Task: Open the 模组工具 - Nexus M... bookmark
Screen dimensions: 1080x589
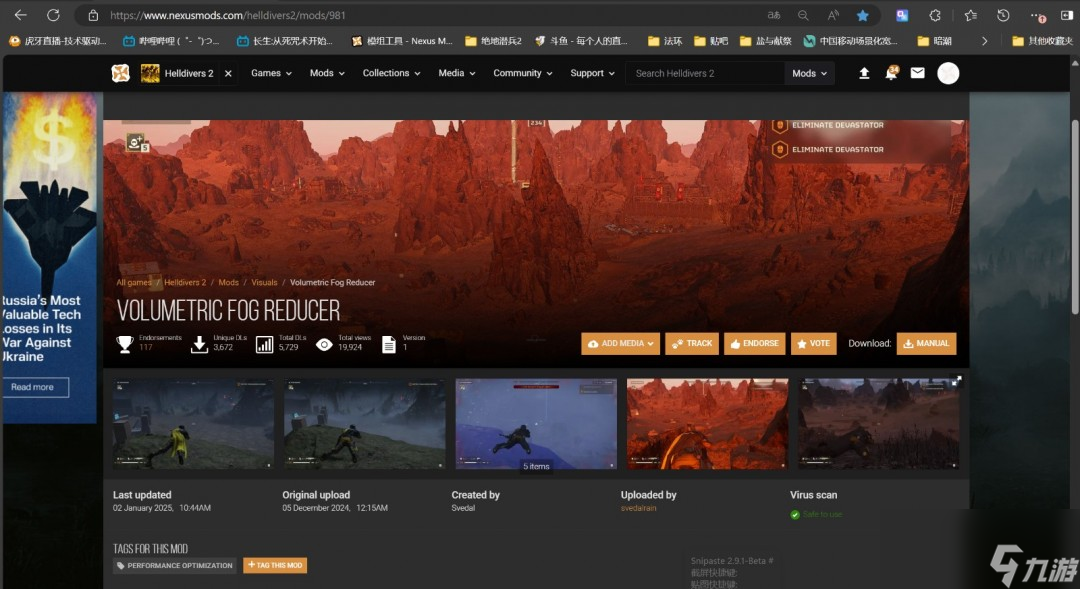Action: point(402,41)
